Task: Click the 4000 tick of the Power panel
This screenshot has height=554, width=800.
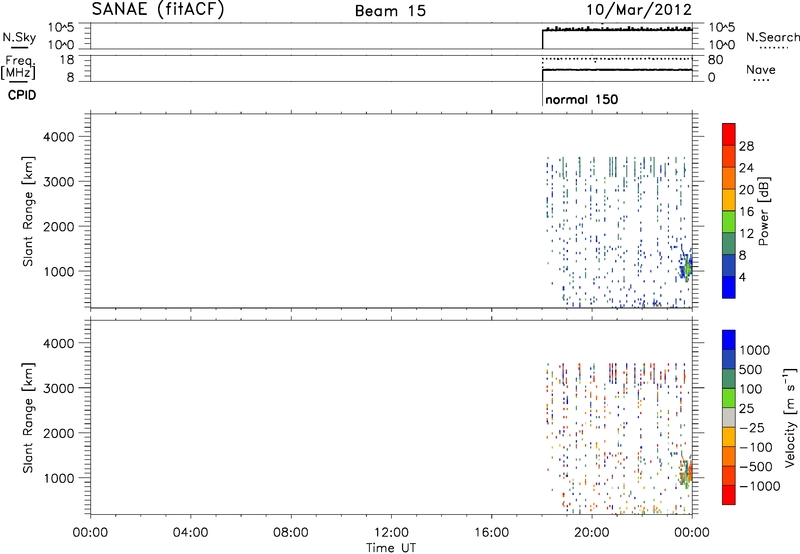Action: [59, 137]
